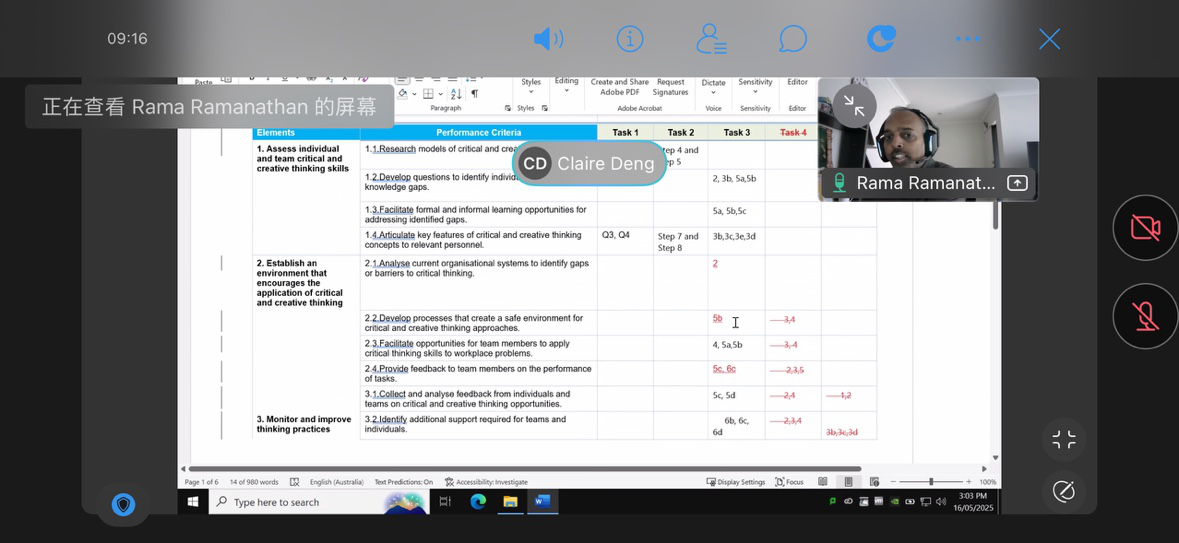Open the more options ellipsis menu
The height and width of the screenshot is (543, 1179).
967,39
